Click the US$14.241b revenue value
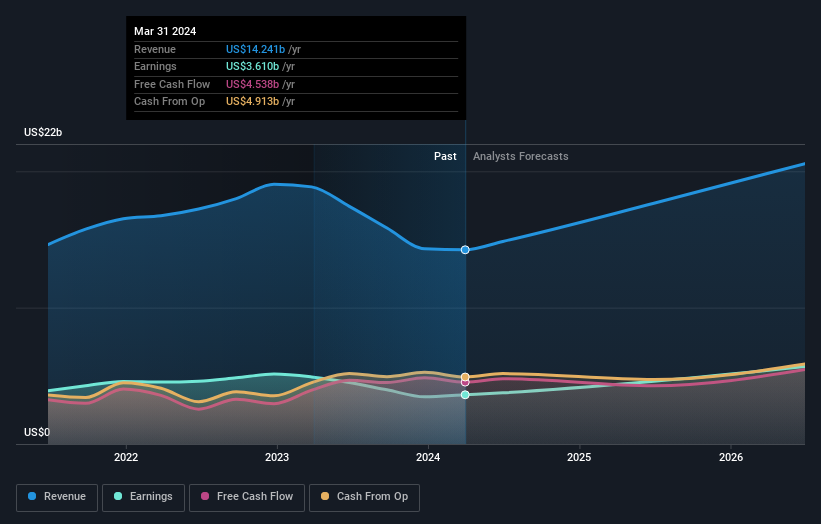This screenshot has width=821, height=524. tap(256, 49)
